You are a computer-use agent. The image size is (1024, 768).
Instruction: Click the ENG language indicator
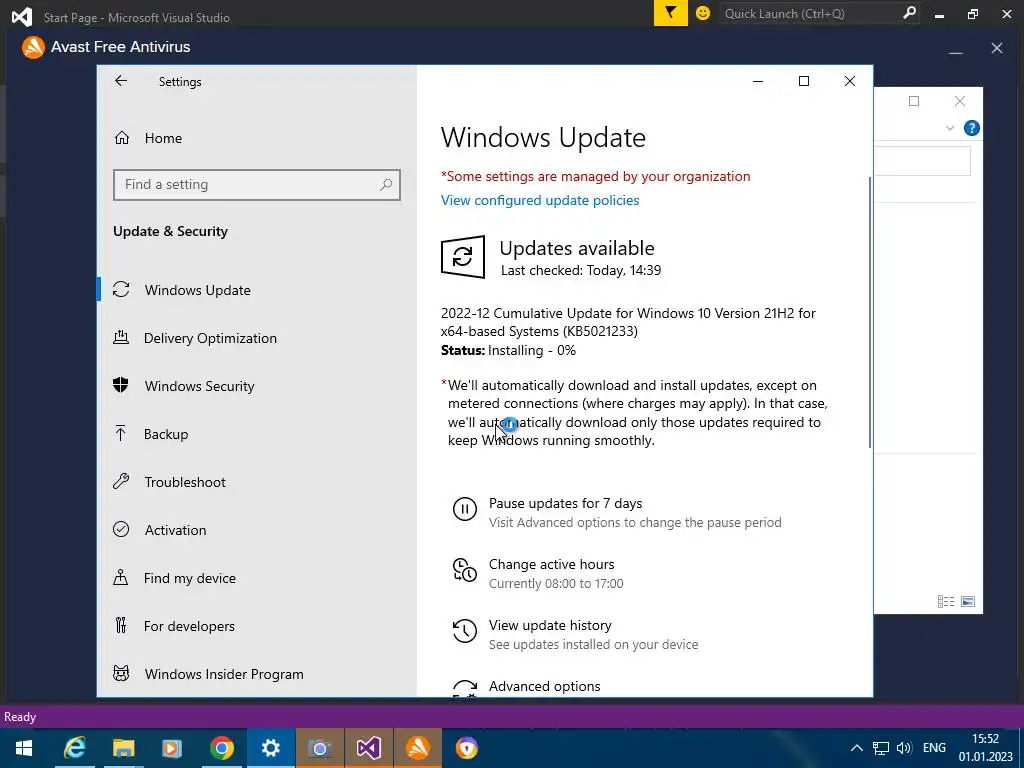[x=934, y=748]
